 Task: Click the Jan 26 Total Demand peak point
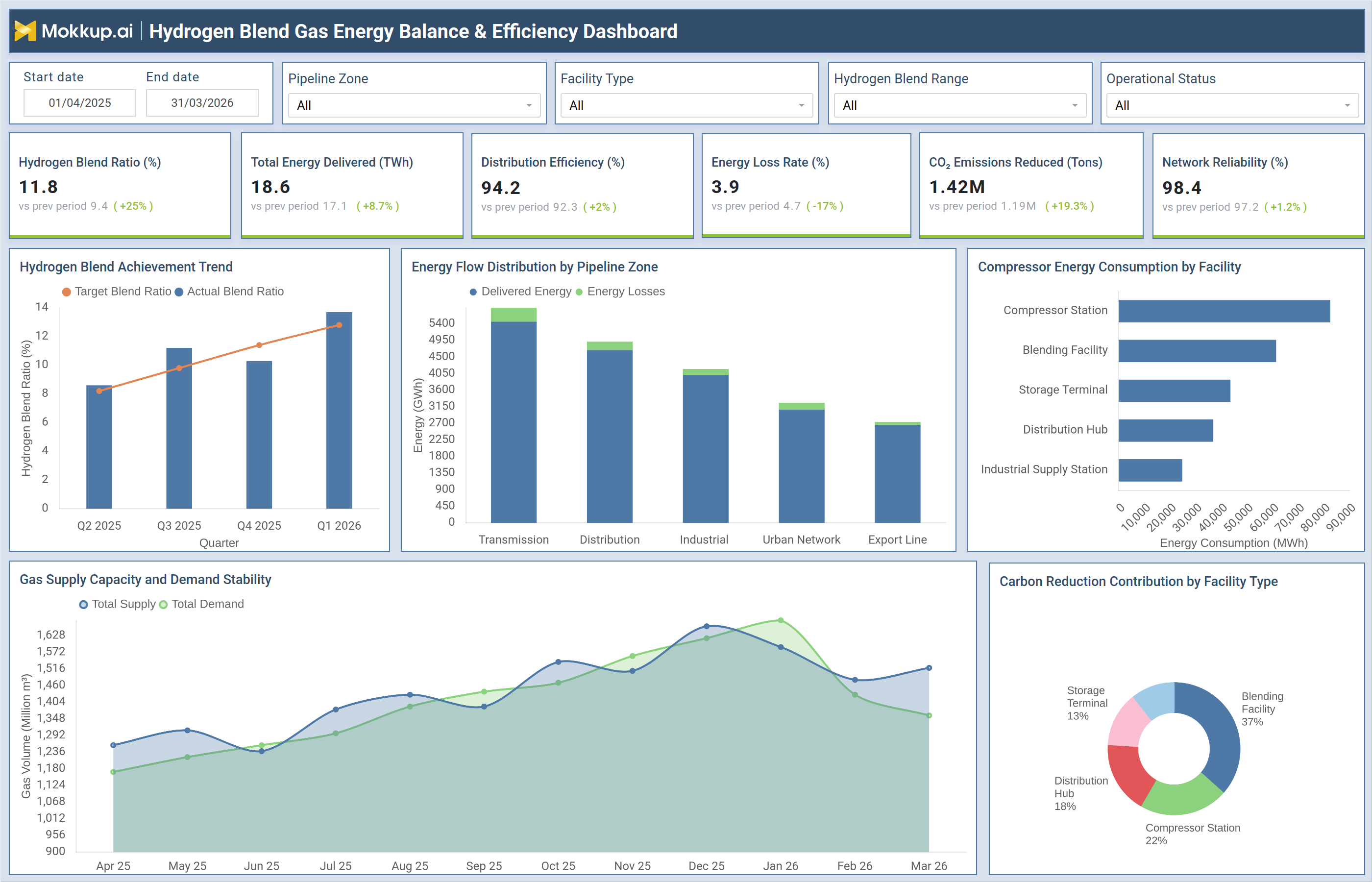click(781, 620)
